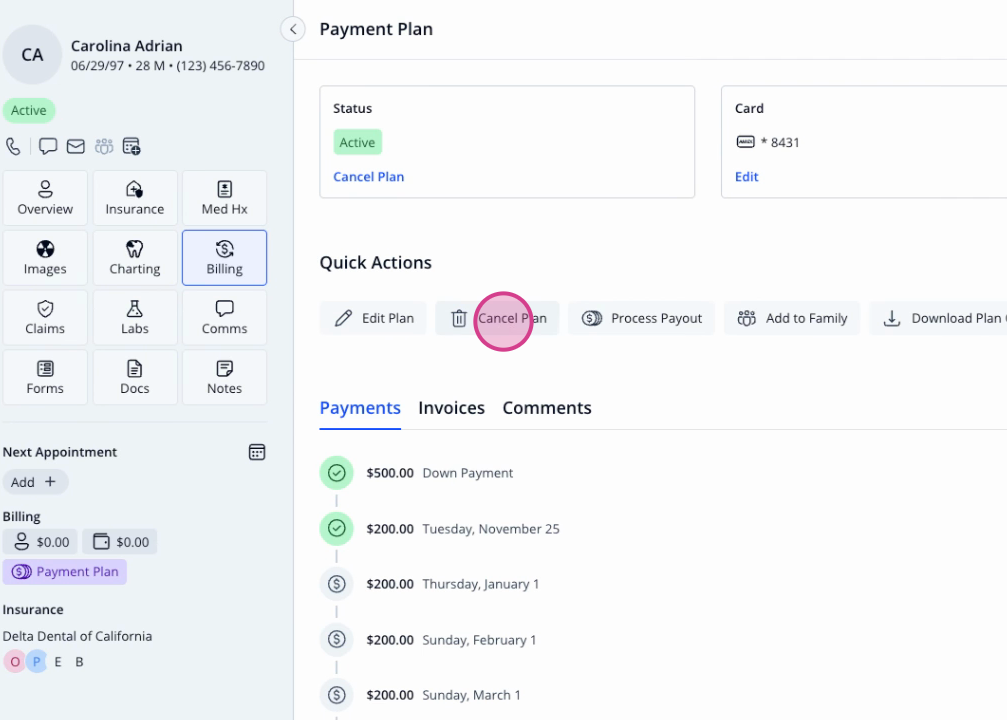Open the purple Payment Plan chip
The width and height of the screenshot is (1007, 720).
[x=65, y=572]
